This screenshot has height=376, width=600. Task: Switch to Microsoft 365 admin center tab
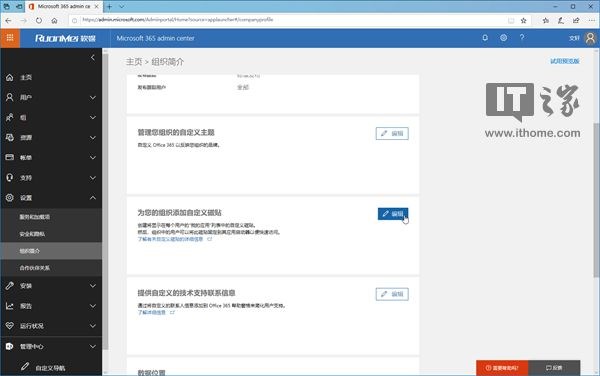click(x=64, y=7)
